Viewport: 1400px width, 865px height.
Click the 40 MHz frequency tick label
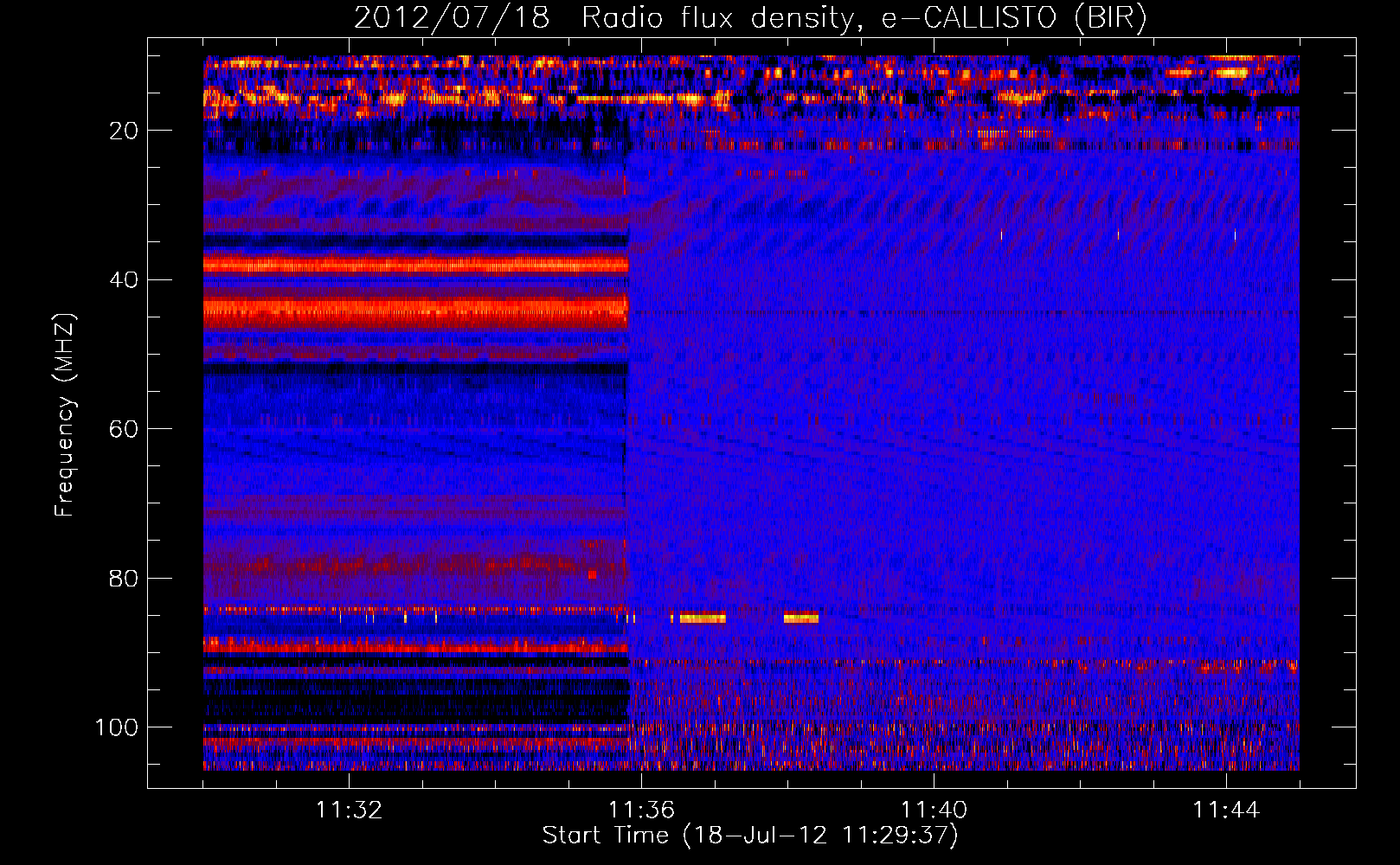124,280
